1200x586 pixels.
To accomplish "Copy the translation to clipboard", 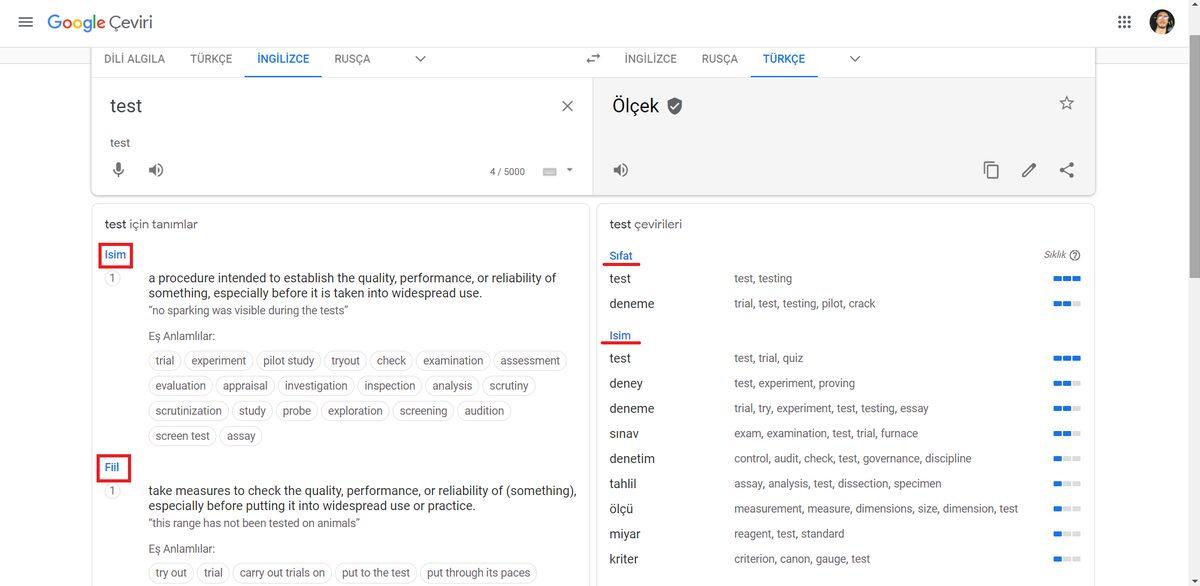I will click(991, 169).
